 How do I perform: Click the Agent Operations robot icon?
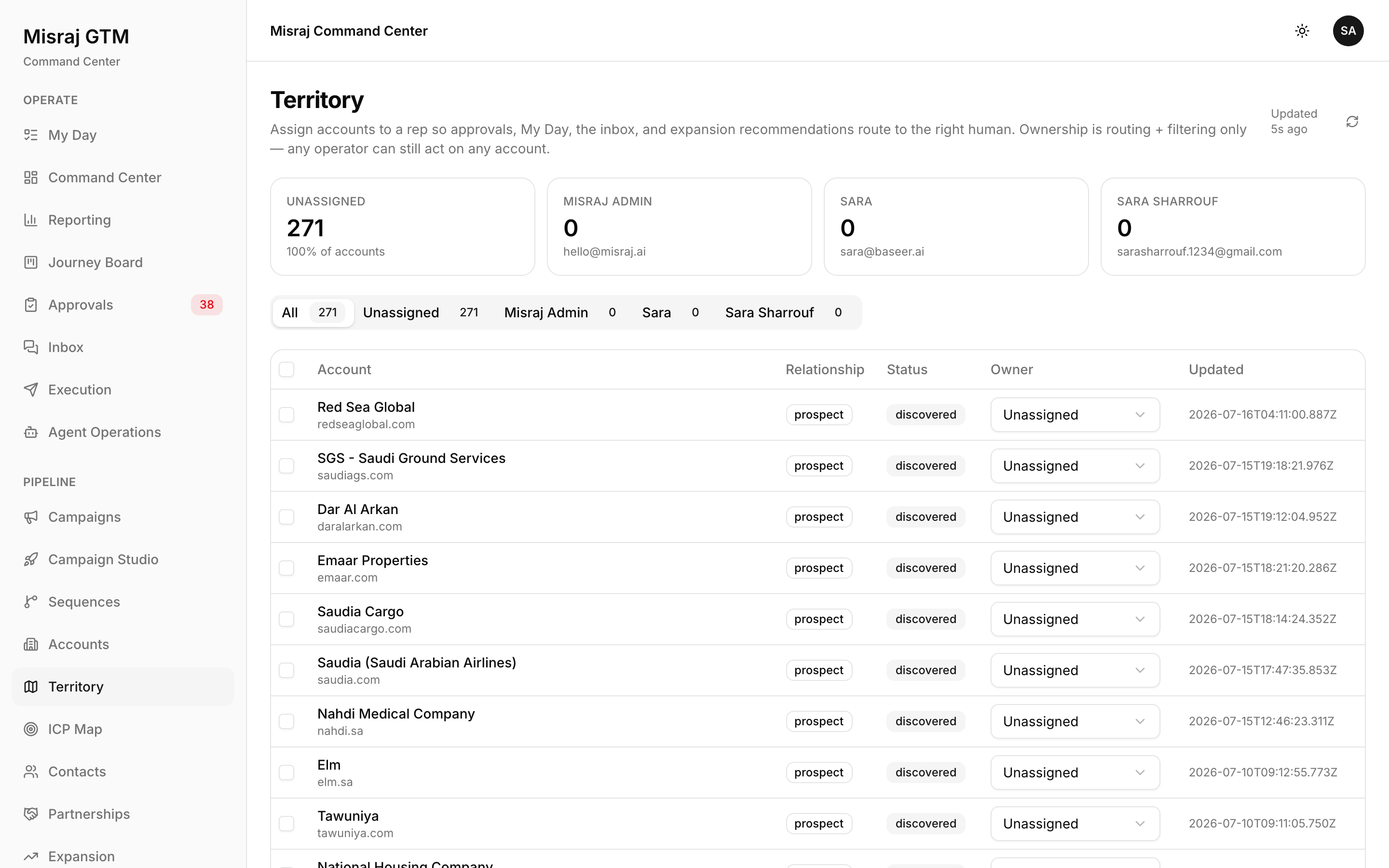[x=31, y=432]
